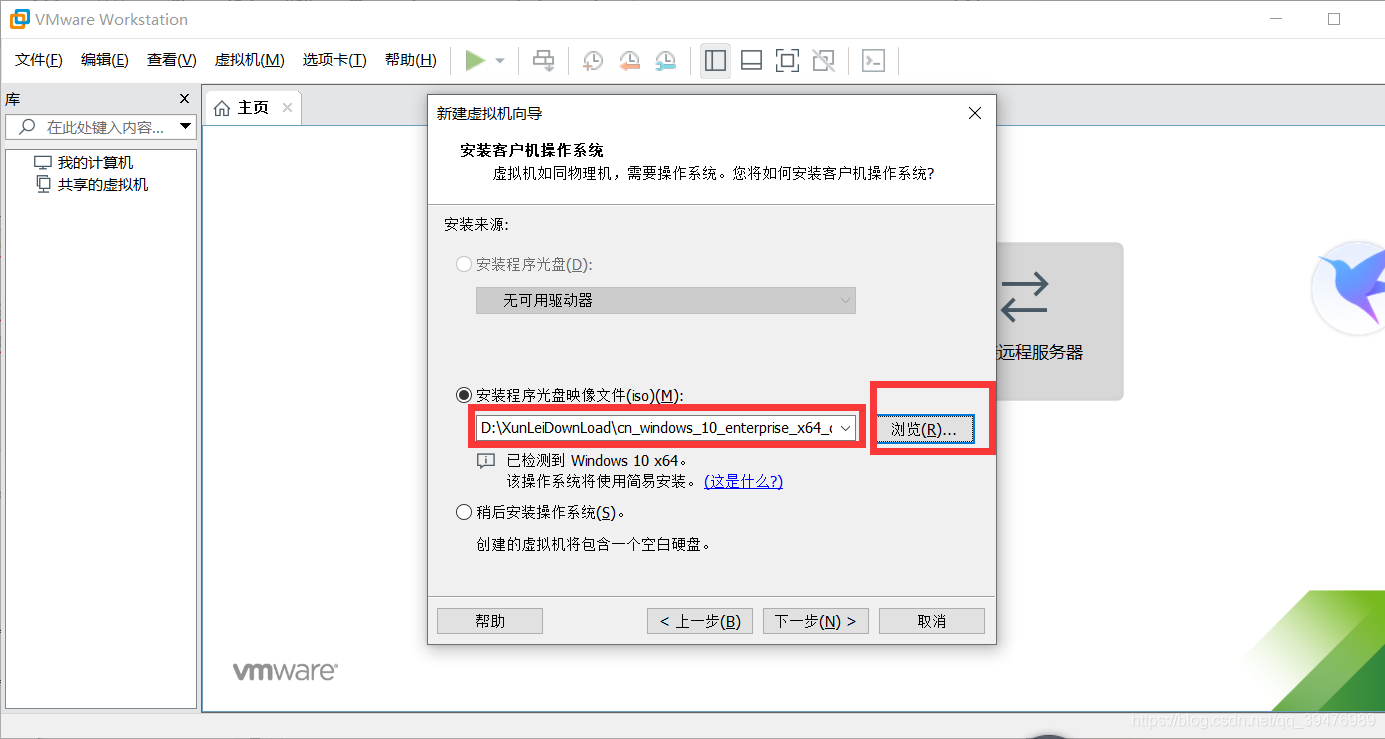Open the 编辑(E) menu
This screenshot has height=739, width=1385.
click(x=105, y=60)
